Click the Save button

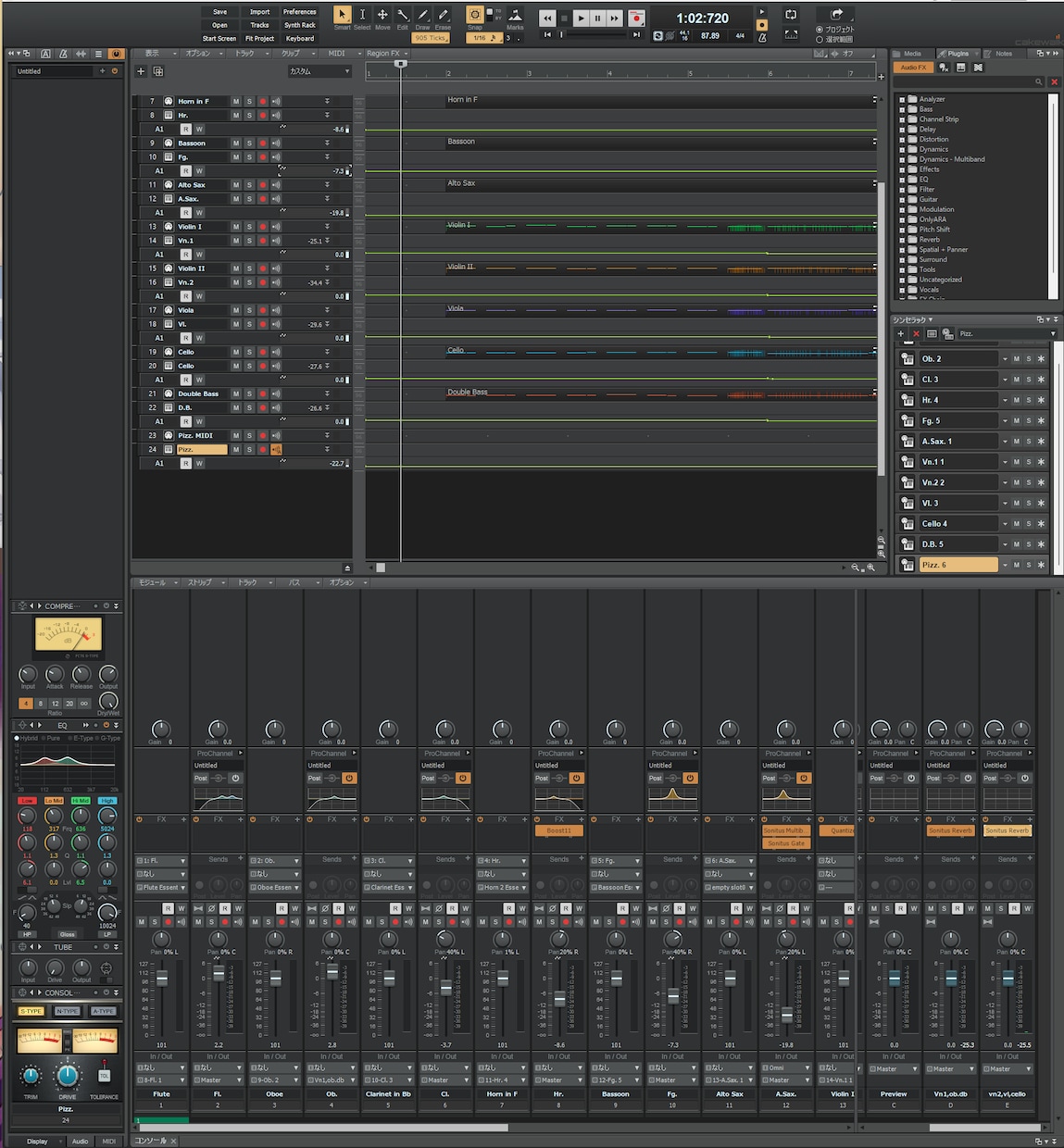tap(219, 12)
